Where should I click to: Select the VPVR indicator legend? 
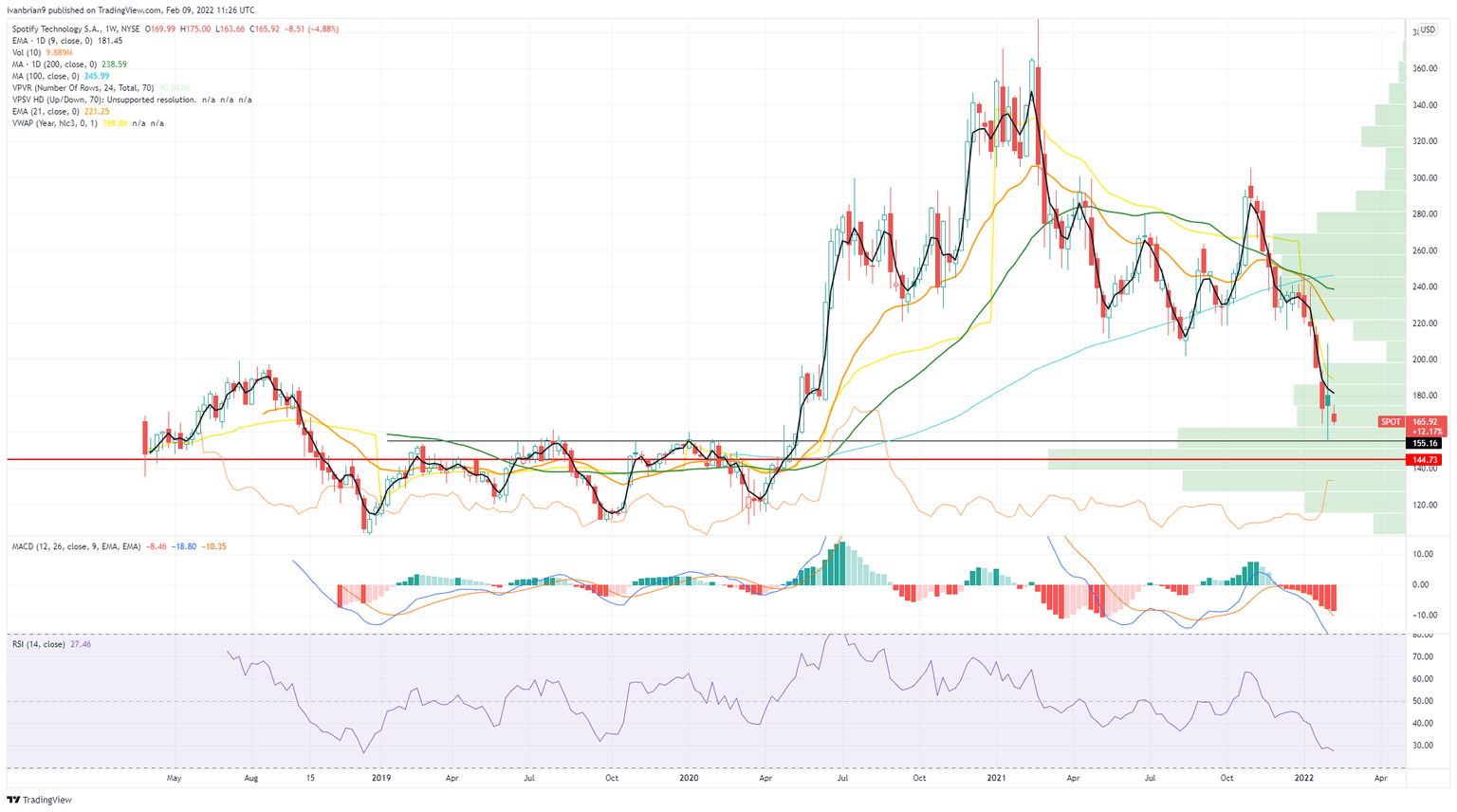pyautogui.click(x=83, y=88)
